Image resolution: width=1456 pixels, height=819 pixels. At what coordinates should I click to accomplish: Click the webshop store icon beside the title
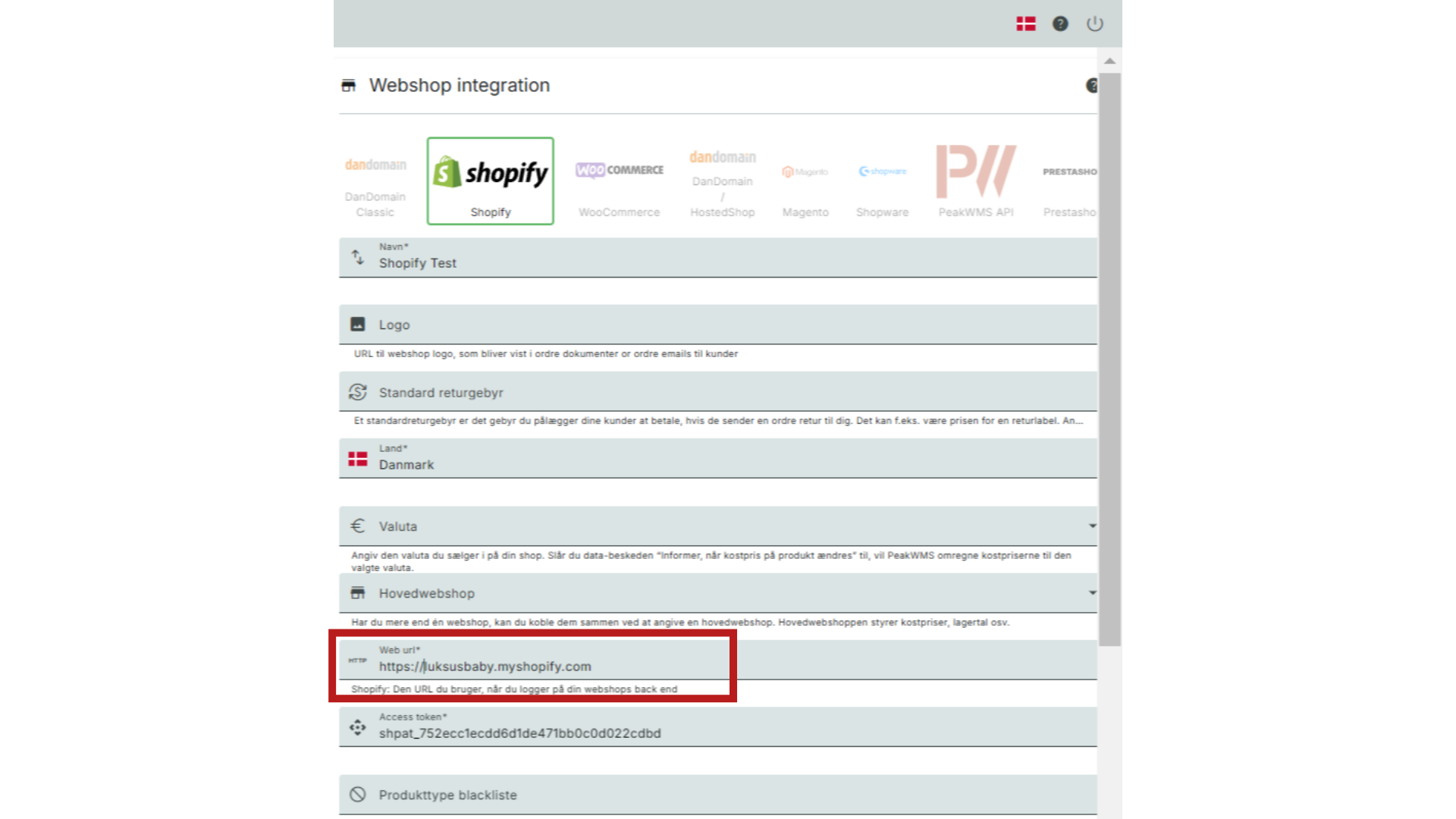click(x=349, y=86)
